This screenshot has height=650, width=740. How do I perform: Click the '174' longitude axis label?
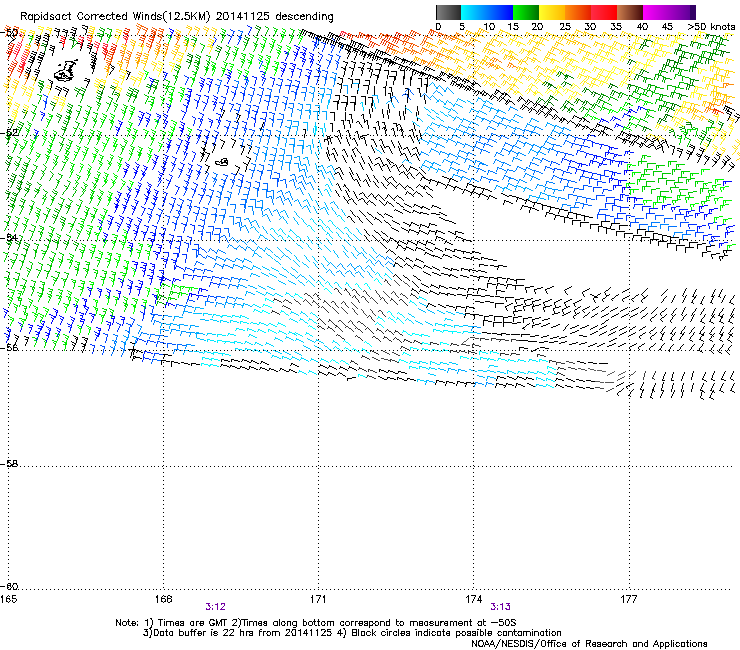[x=473, y=599]
